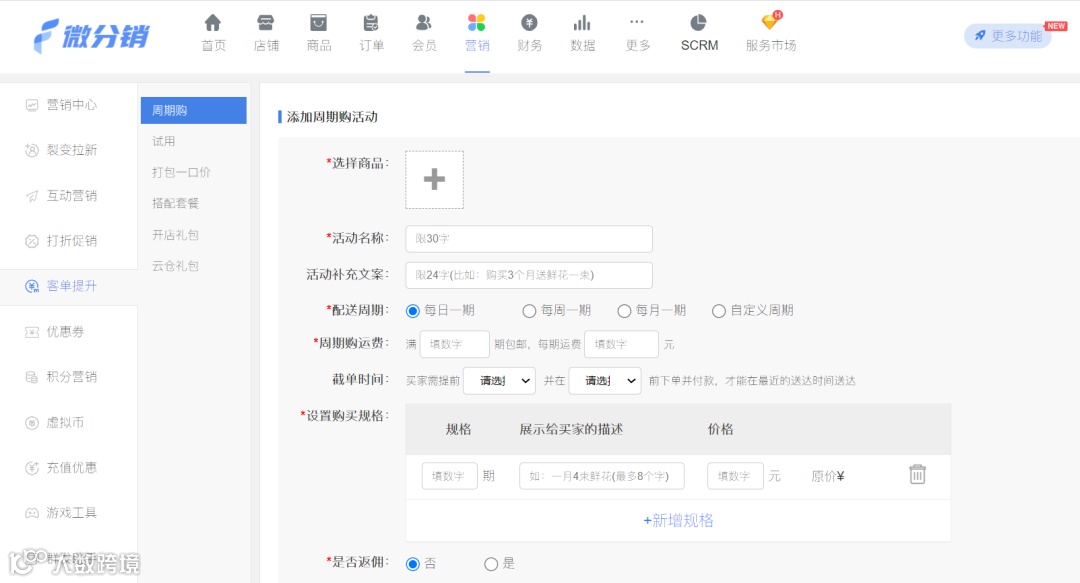Click the 微分销 logo
This screenshot has width=1080, height=583.
pos(91,35)
